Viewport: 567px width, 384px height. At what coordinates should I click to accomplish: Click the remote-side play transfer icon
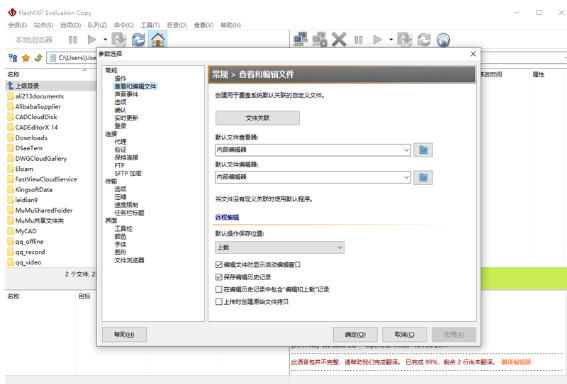pyautogui.click(x=377, y=39)
